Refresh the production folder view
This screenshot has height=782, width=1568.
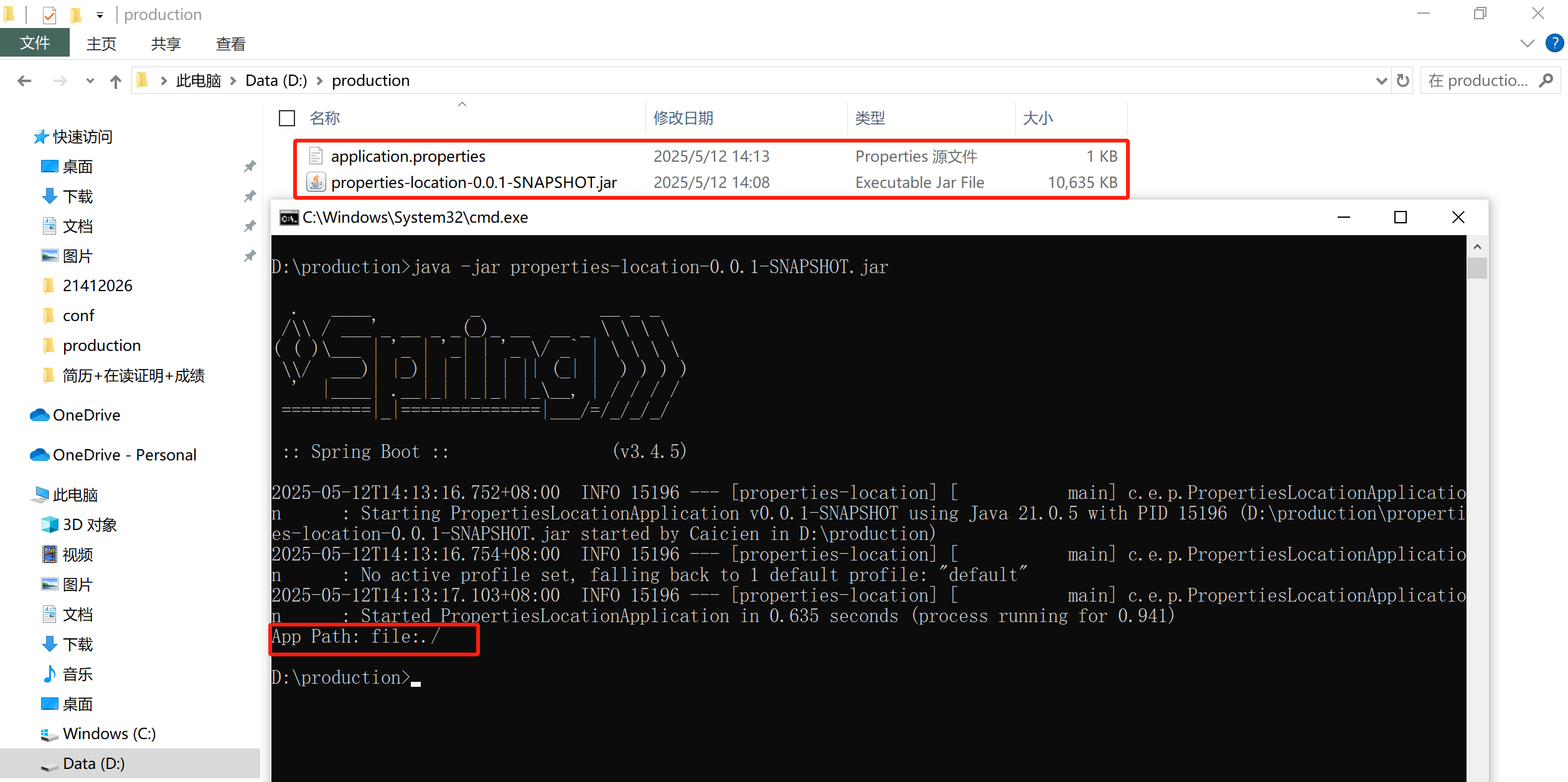pyautogui.click(x=1402, y=81)
